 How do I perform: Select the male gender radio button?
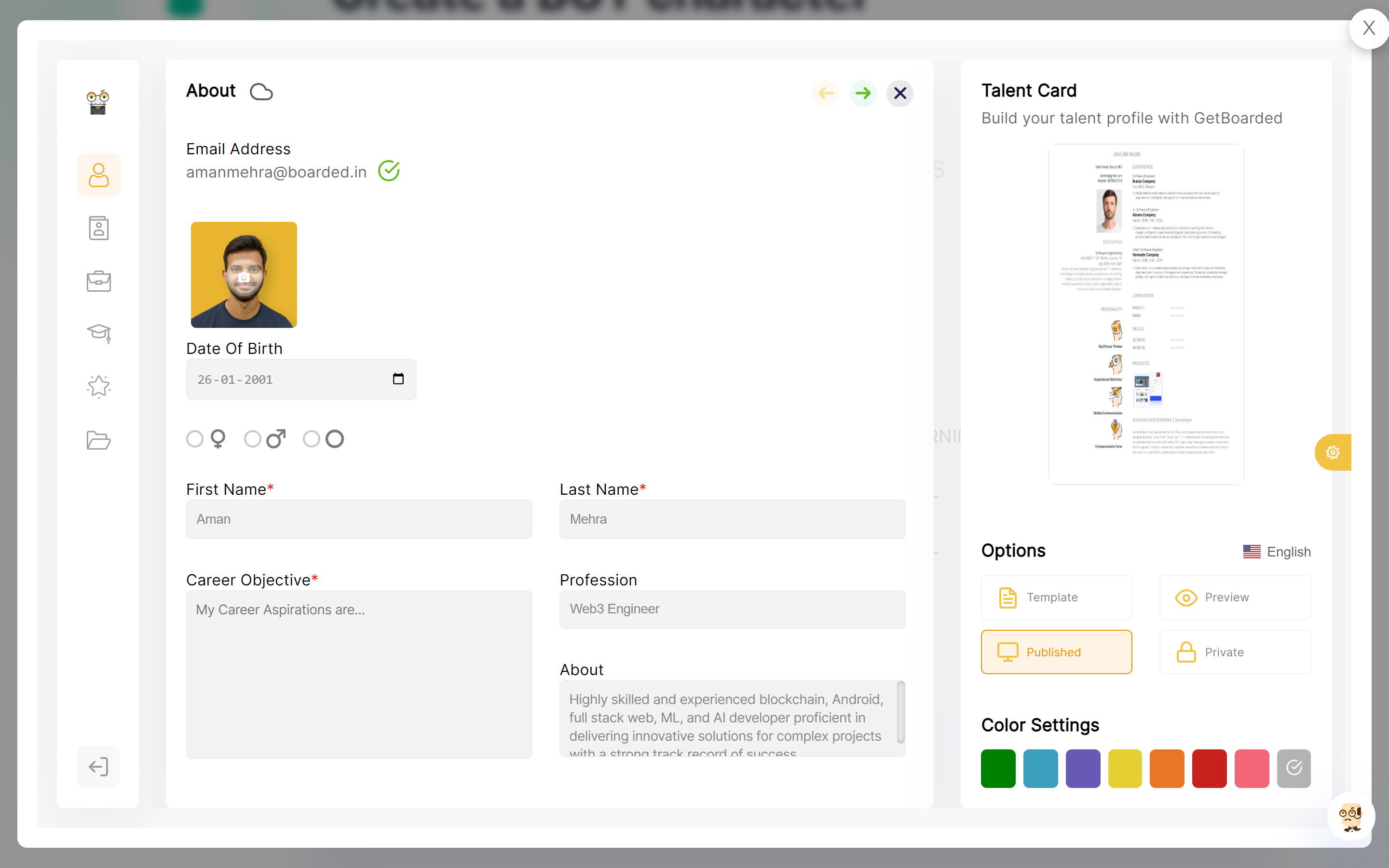[x=253, y=439]
